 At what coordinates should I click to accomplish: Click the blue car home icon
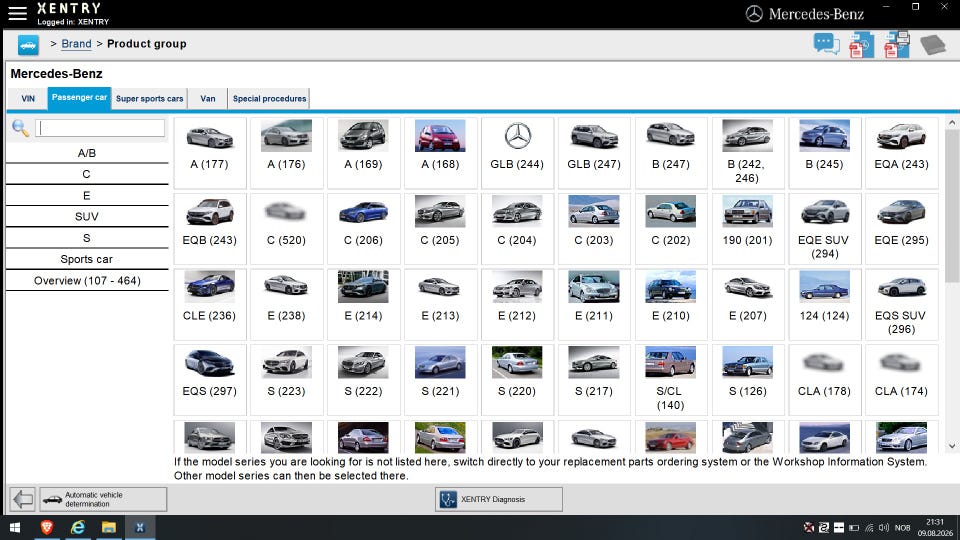pos(28,45)
